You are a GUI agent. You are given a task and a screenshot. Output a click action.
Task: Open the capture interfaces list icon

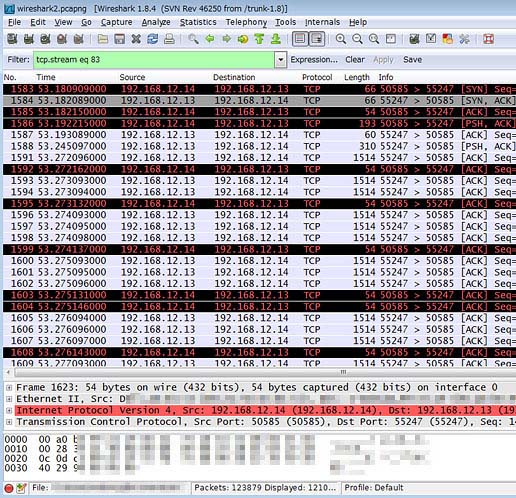12,39
